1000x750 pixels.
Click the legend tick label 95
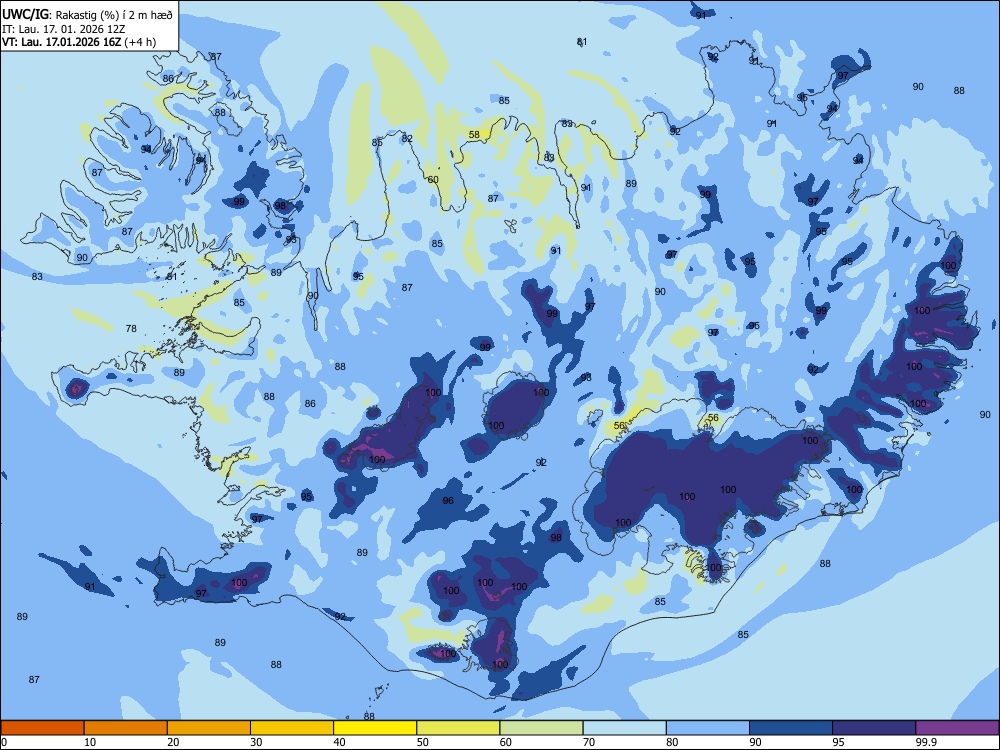point(839,742)
